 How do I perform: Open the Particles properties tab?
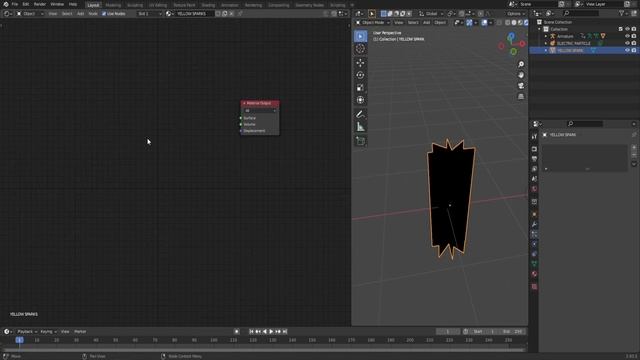(534, 234)
